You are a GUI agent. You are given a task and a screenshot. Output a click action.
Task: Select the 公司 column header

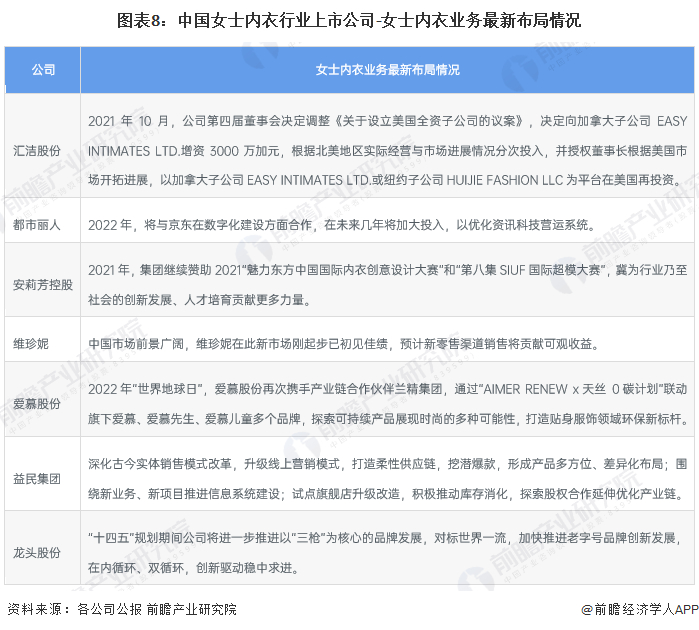[x=43, y=70]
